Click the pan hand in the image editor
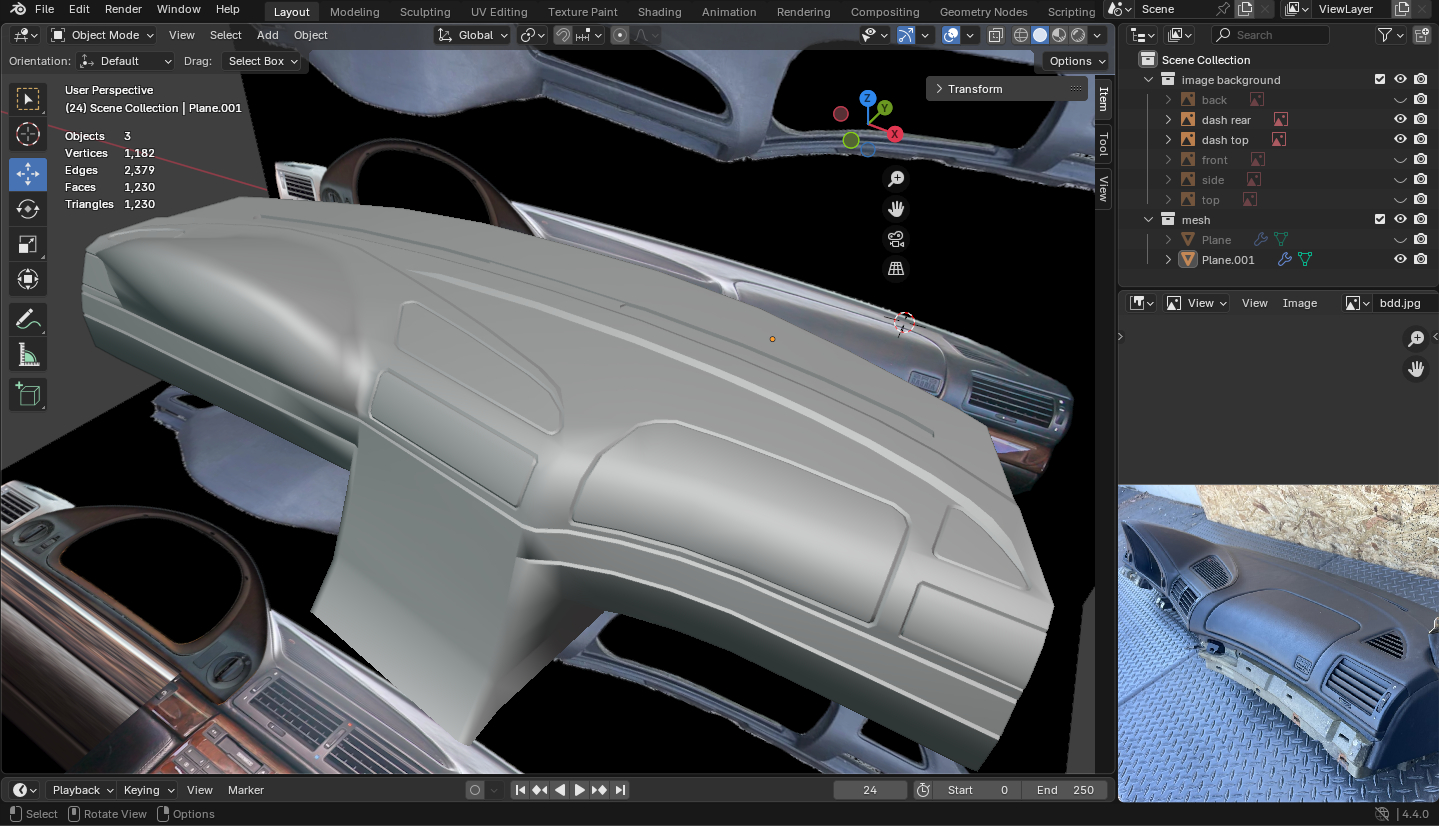The width and height of the screenshot is (1439, 826). coord(1416,369)
